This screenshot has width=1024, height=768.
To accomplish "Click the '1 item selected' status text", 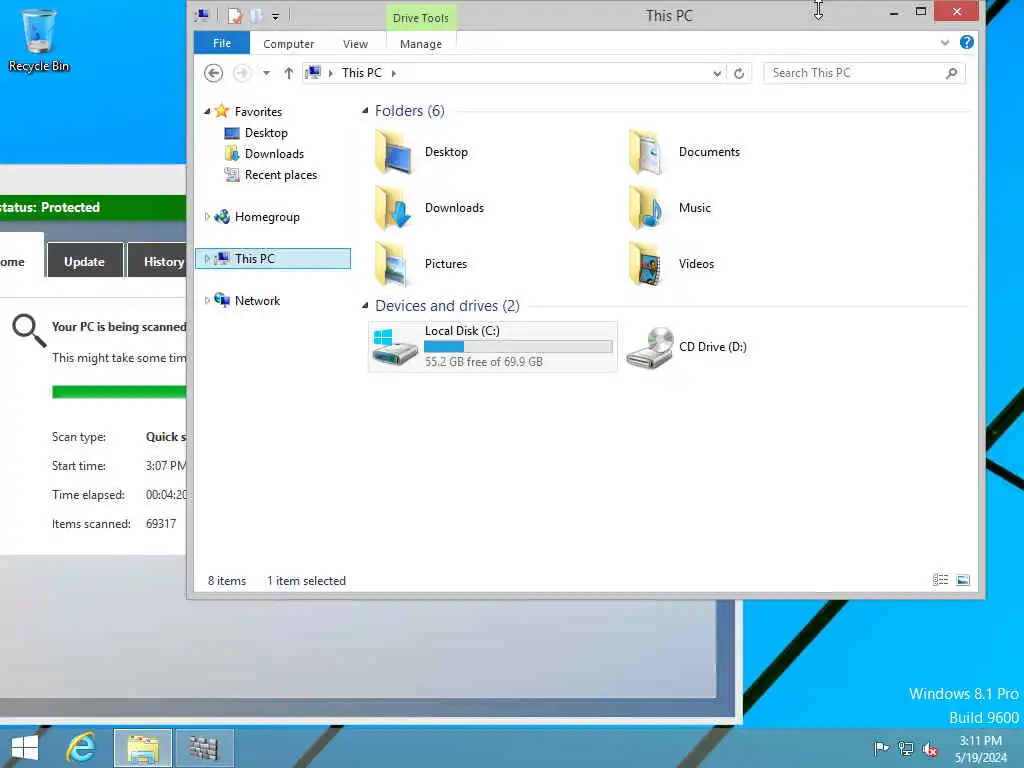I will coord(306,581).
